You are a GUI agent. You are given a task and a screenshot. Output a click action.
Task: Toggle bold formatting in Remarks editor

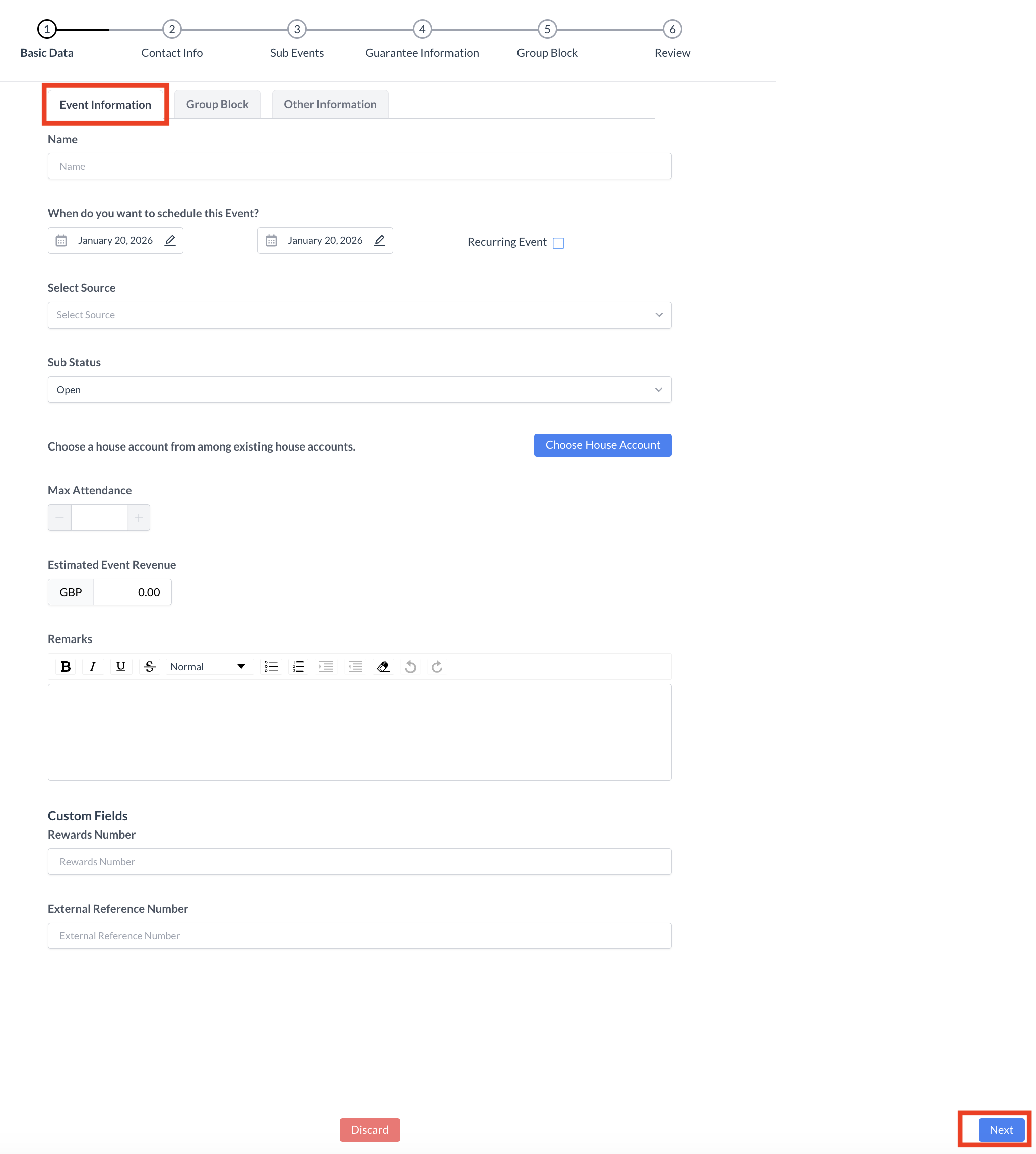point(66,667)
